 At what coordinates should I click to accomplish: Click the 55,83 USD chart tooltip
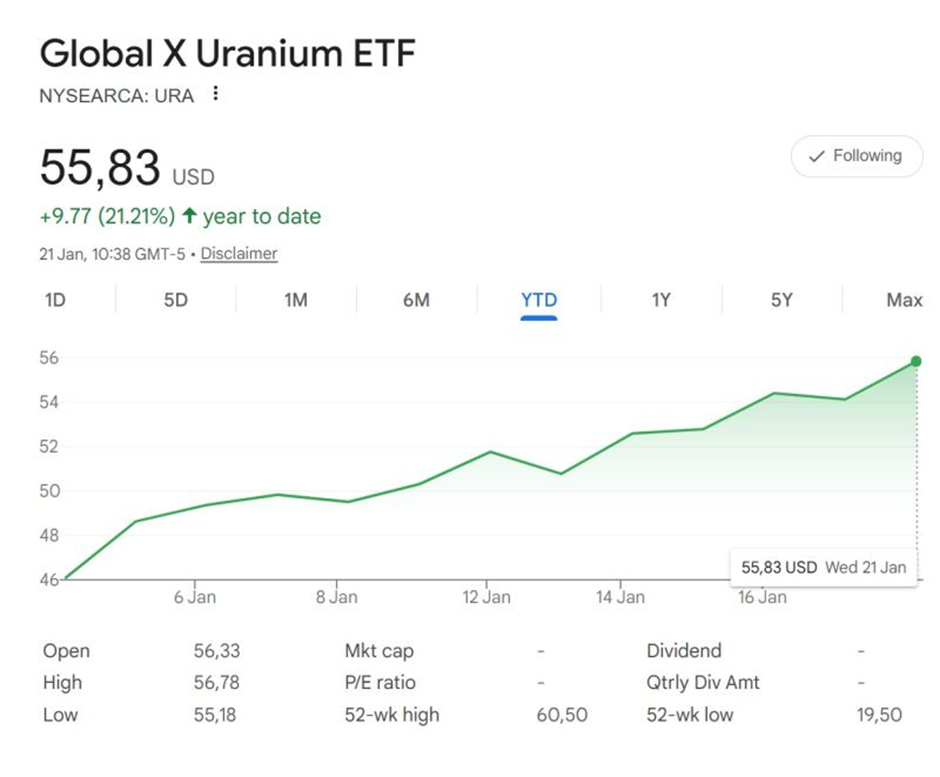(823, 567)
